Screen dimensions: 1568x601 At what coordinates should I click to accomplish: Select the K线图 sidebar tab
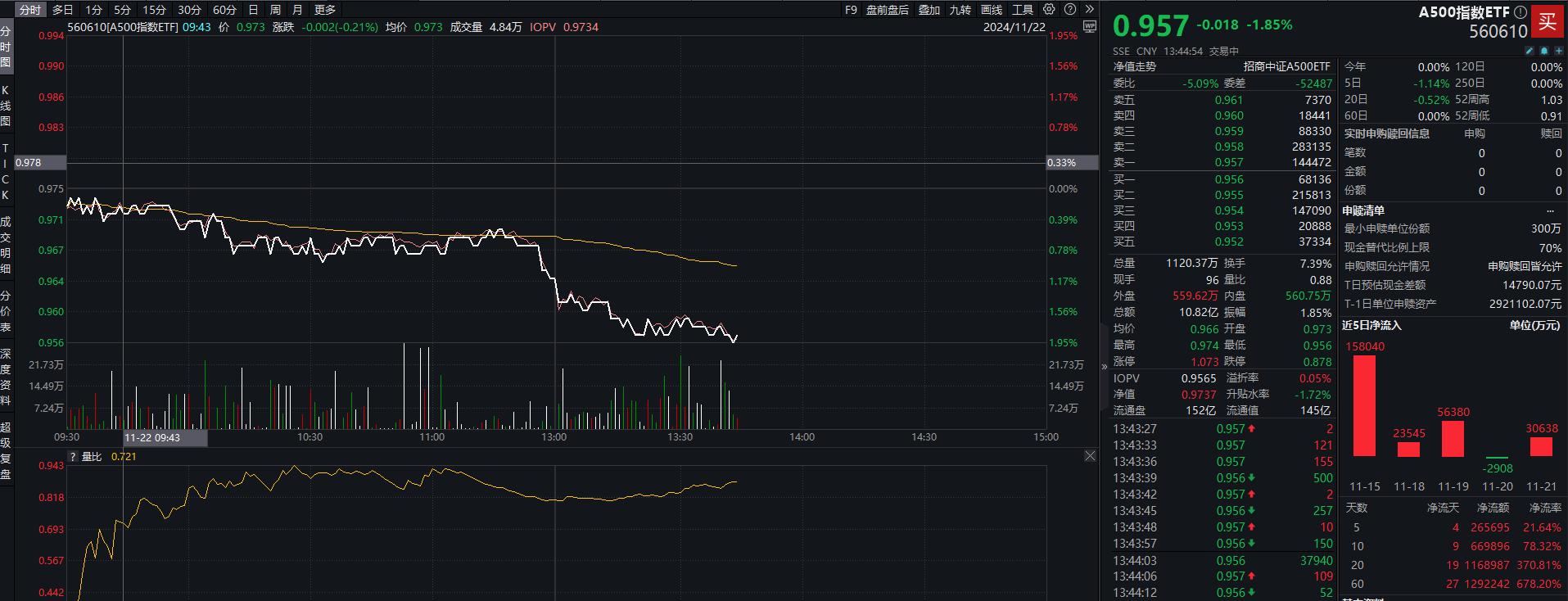(6, 105)
